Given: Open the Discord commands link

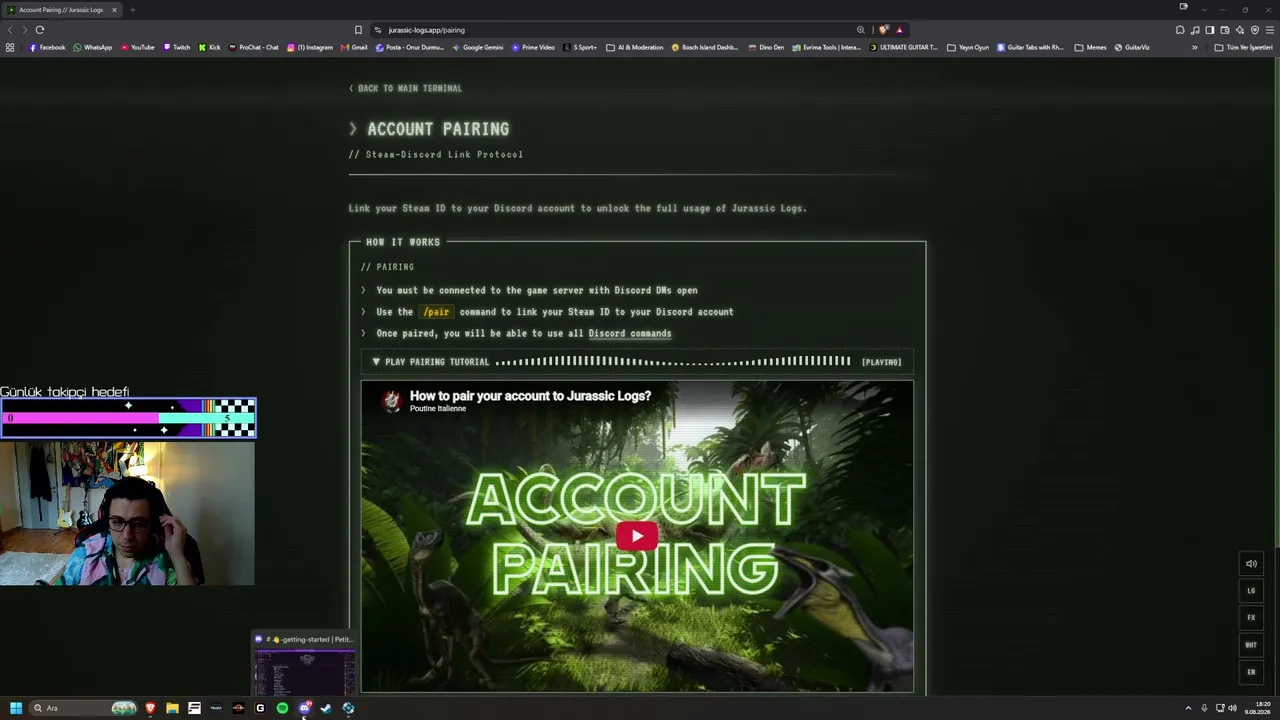Looking at the screenshot, I should pos(630,333).
